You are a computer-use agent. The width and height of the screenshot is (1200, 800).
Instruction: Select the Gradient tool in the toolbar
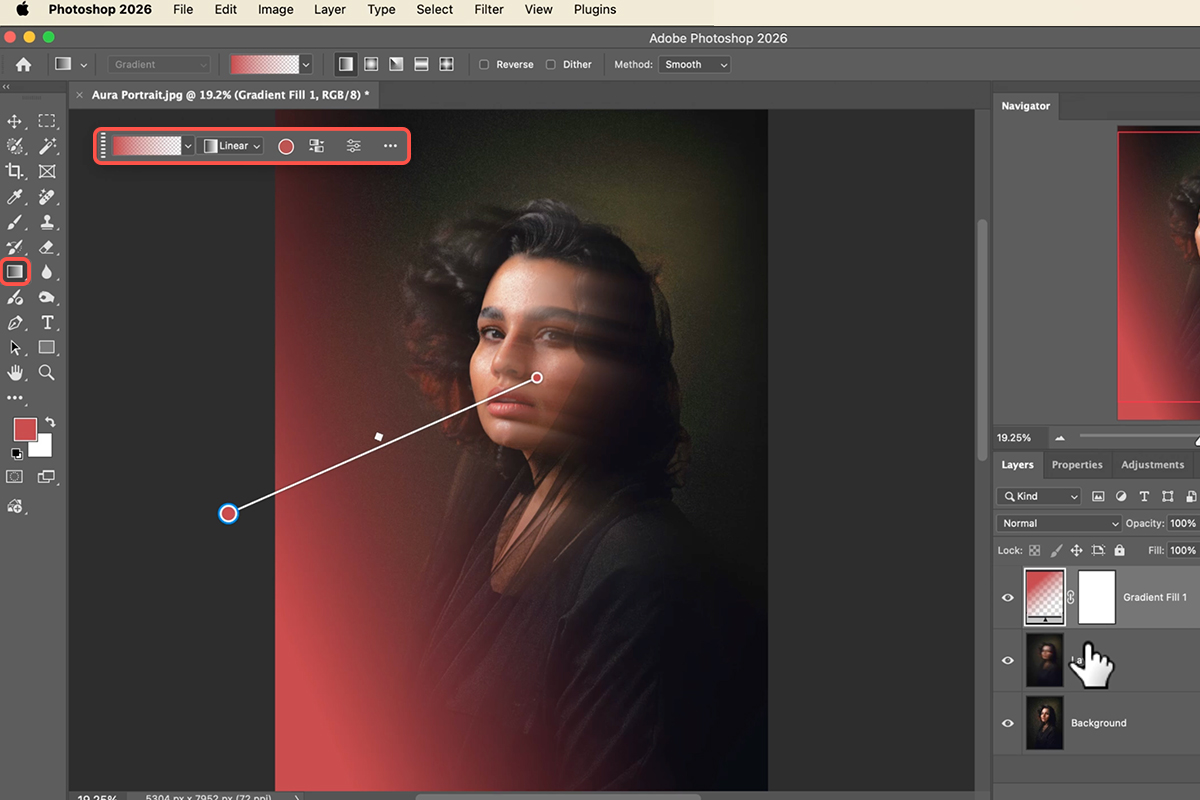(15, 271)
